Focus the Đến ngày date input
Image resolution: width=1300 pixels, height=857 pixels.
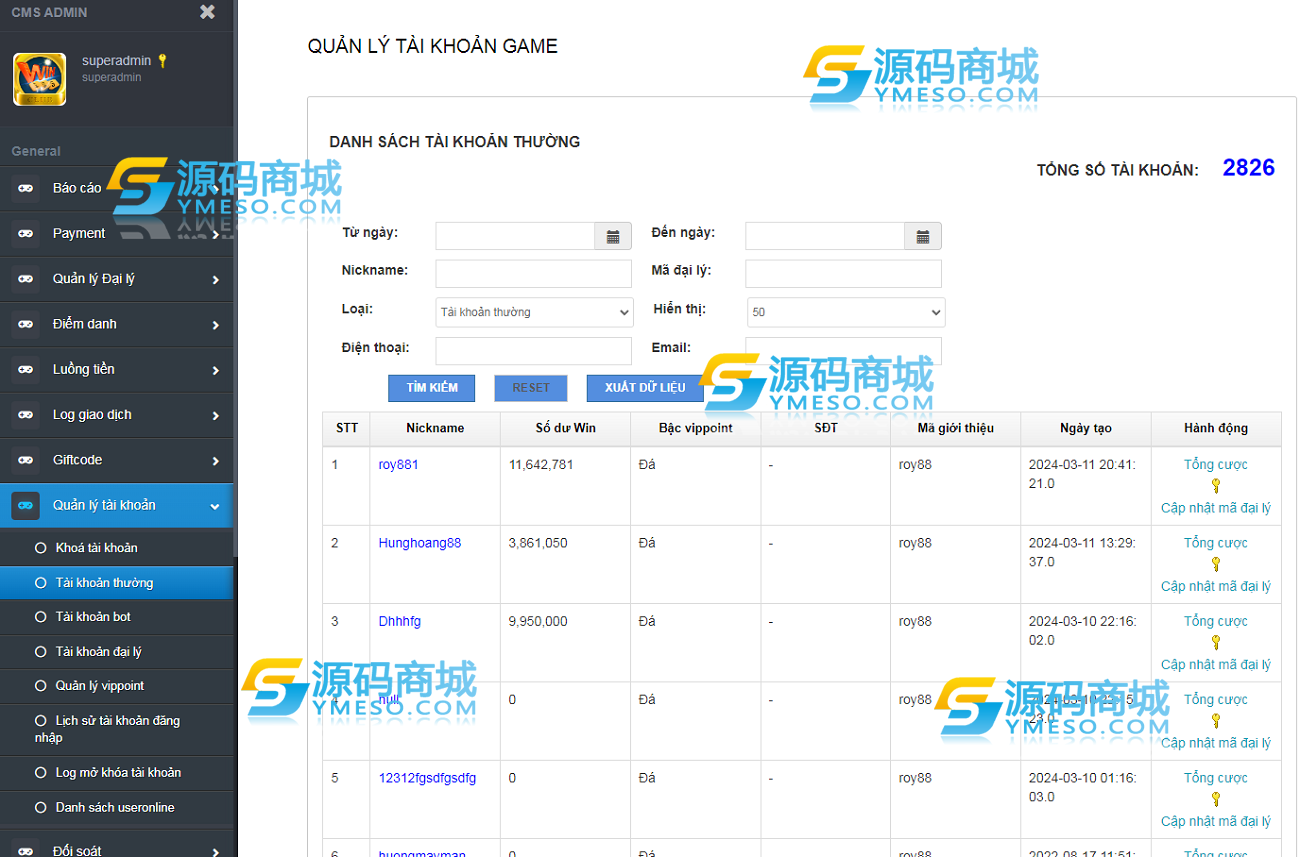pyautogui.click(x=825, y=236)
